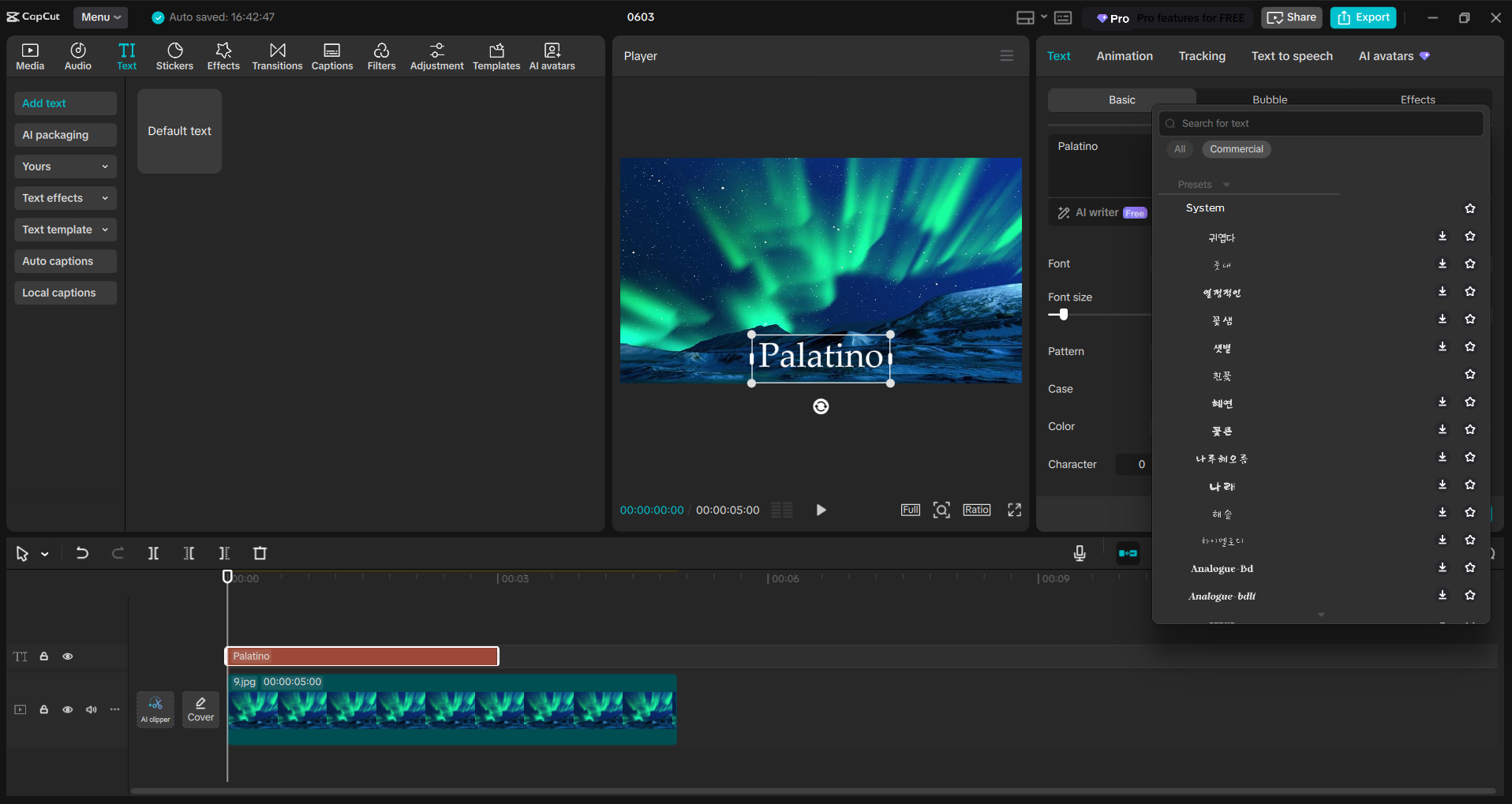Click the Export button
The height and width of the screenshot is (804, 1512).
point(1362,17)
